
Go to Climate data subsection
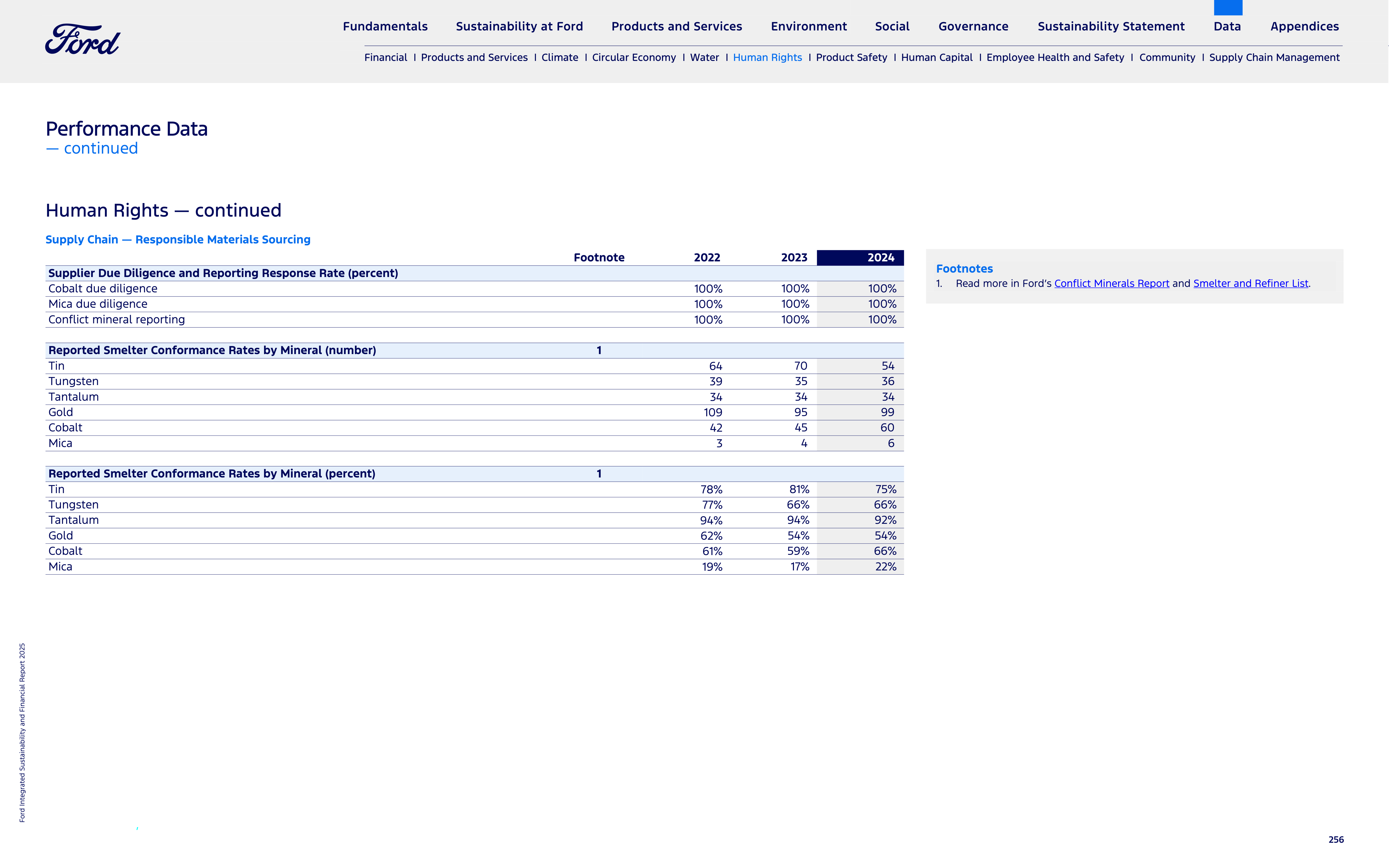coord(559,58)
